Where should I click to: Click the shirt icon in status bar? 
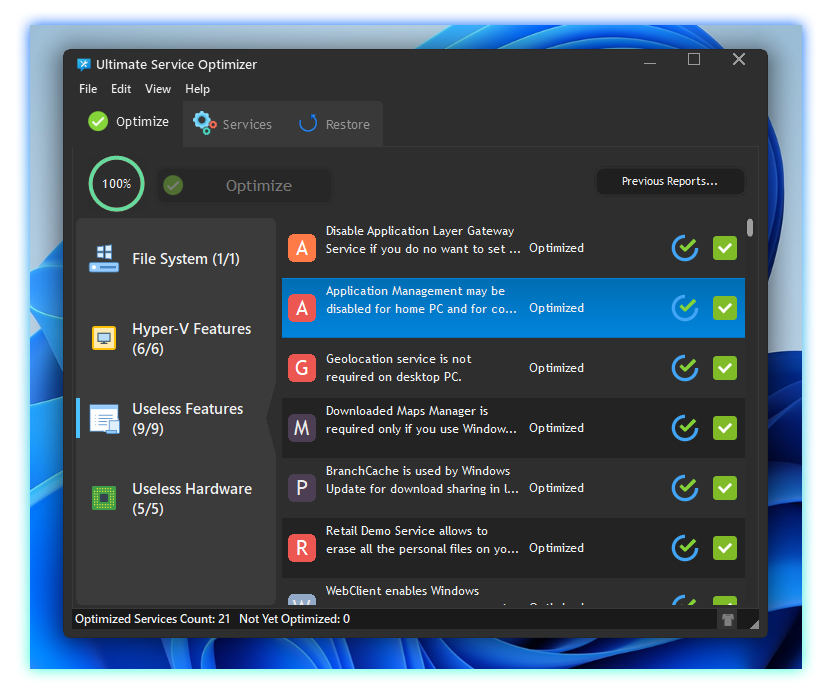tap(727, 620)
